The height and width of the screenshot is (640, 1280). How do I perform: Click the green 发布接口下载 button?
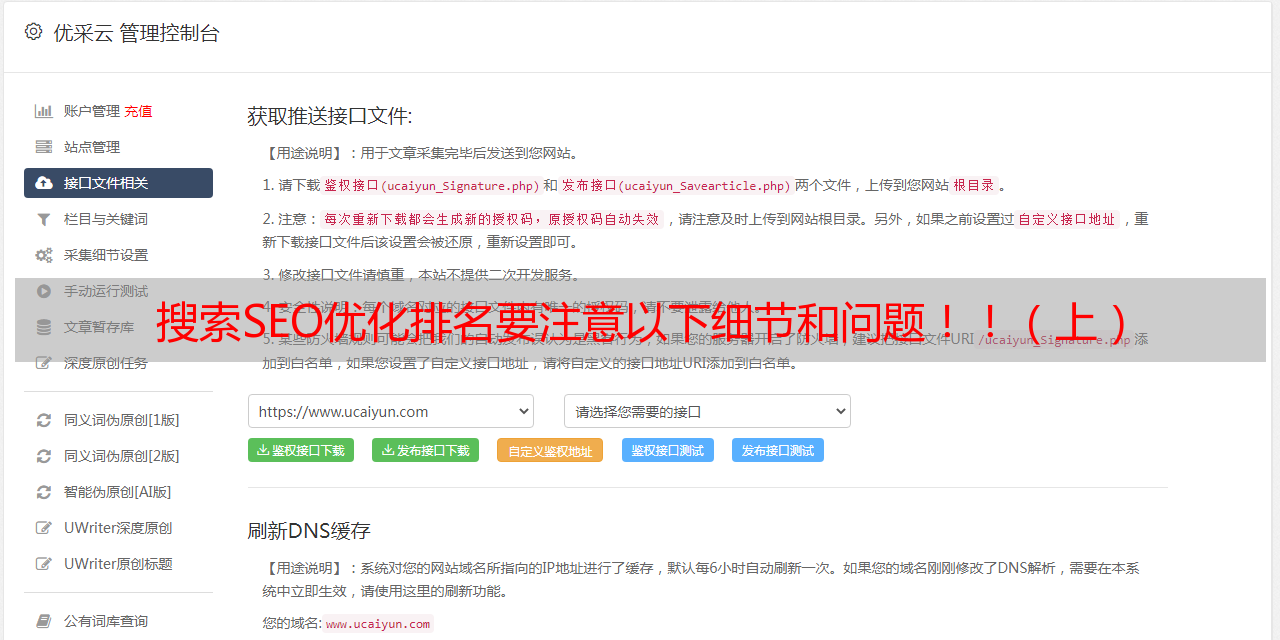425,450
